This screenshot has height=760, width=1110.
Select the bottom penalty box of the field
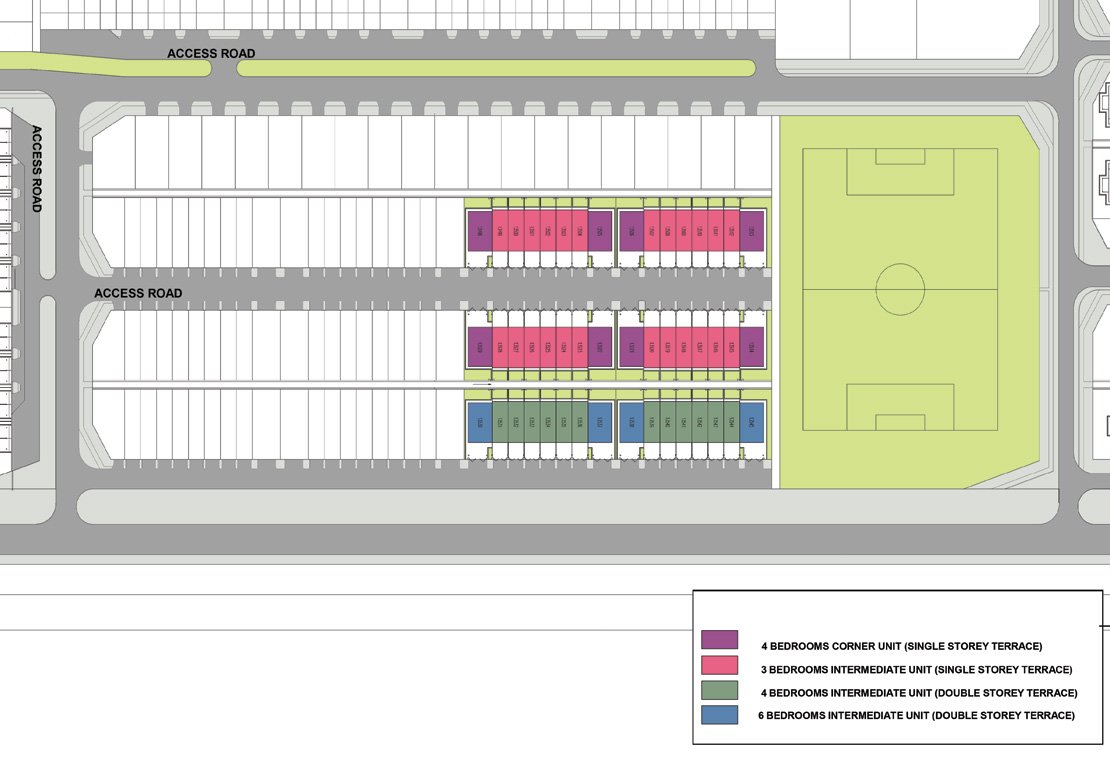click(x=900, y=407)
